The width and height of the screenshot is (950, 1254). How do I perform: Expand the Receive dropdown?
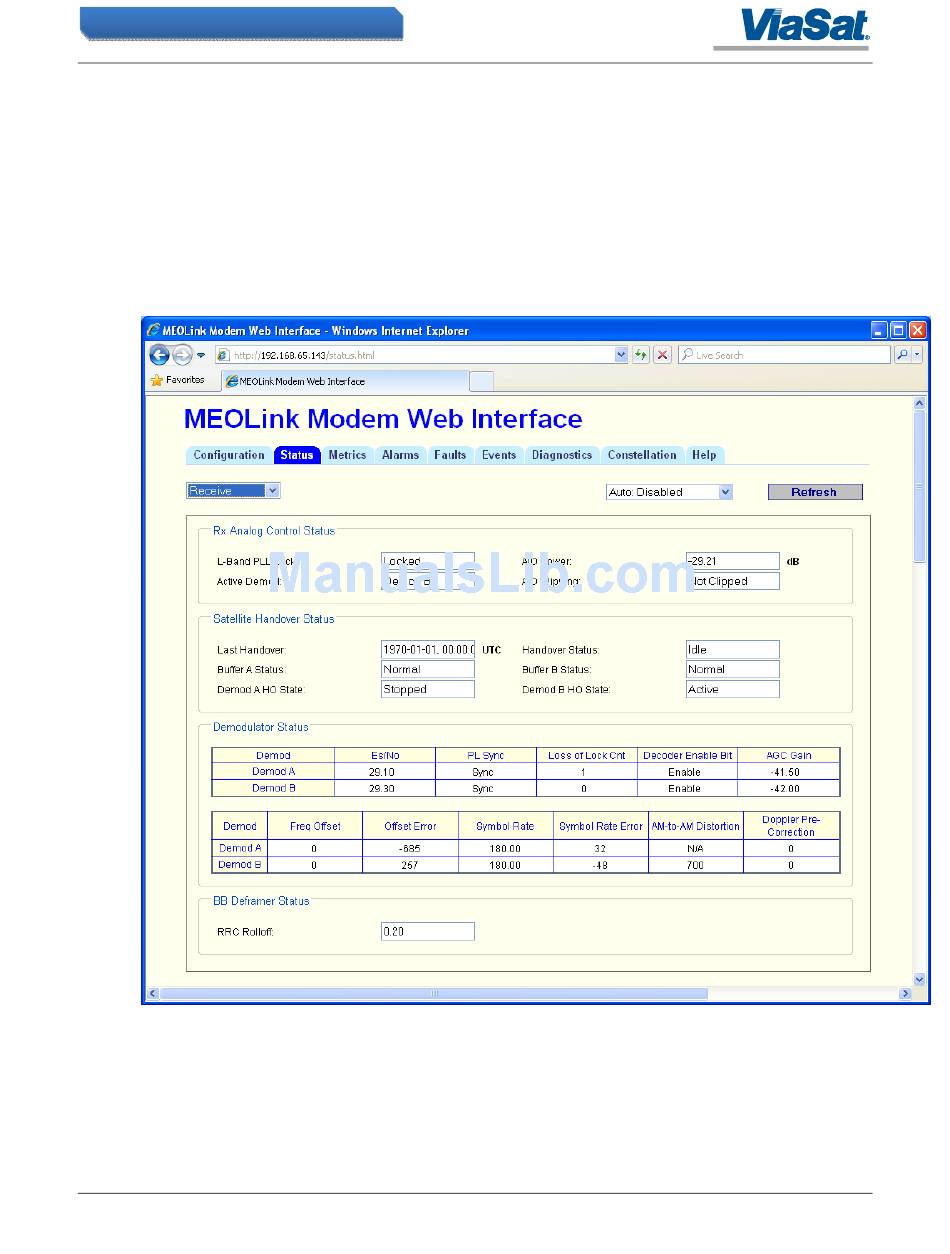(234, 491)
